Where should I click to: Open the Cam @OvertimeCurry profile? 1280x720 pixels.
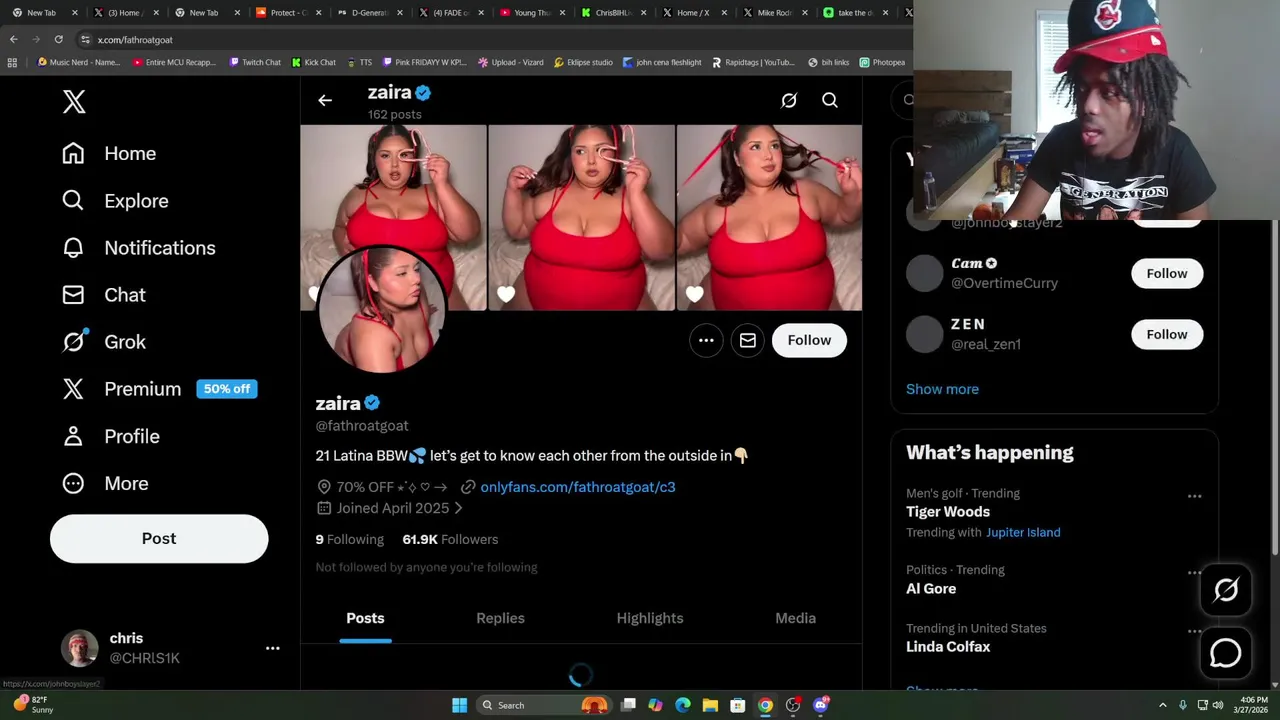(1004, 273)
